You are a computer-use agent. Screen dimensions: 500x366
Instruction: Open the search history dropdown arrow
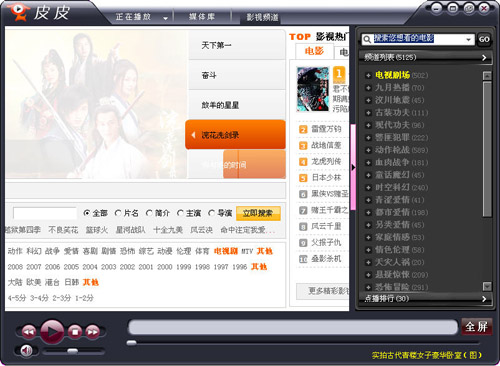click(468, 40)
